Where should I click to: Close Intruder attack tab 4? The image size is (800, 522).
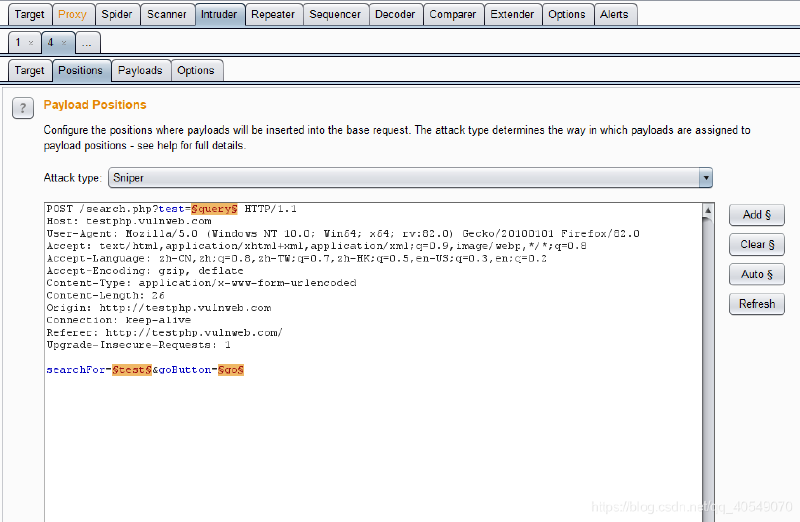click(64, 43)
